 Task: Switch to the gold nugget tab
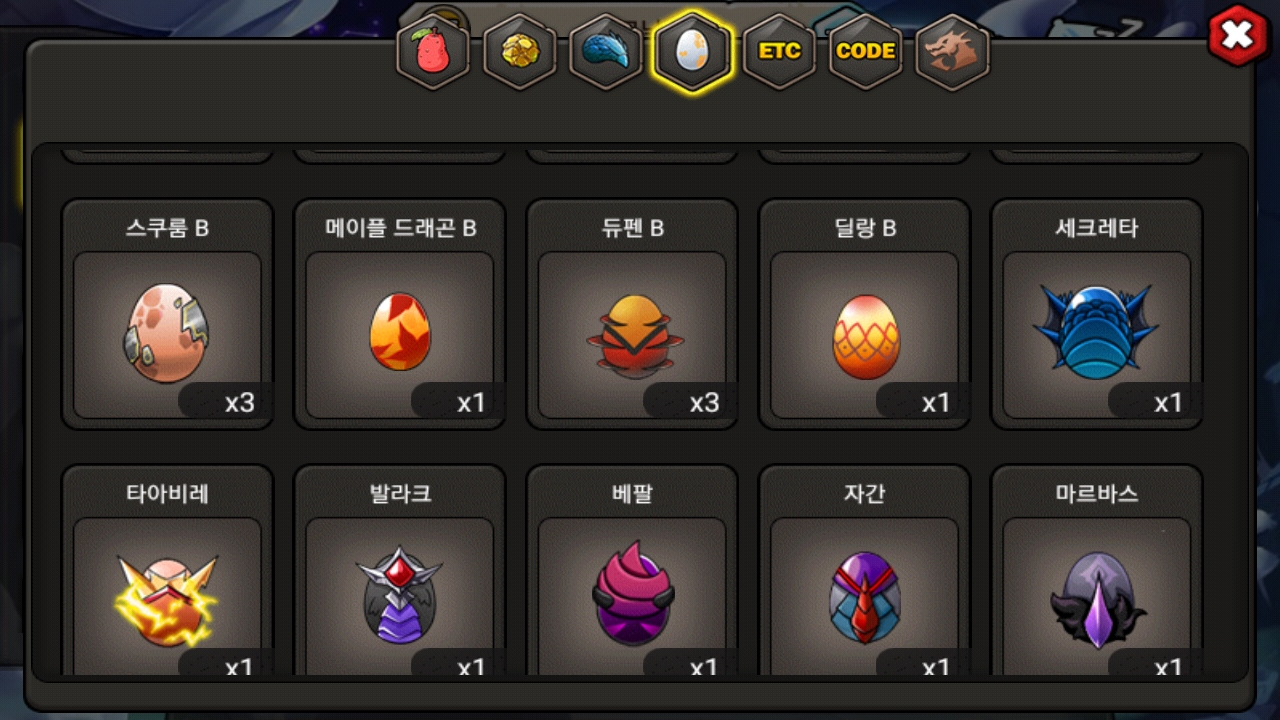520,53
